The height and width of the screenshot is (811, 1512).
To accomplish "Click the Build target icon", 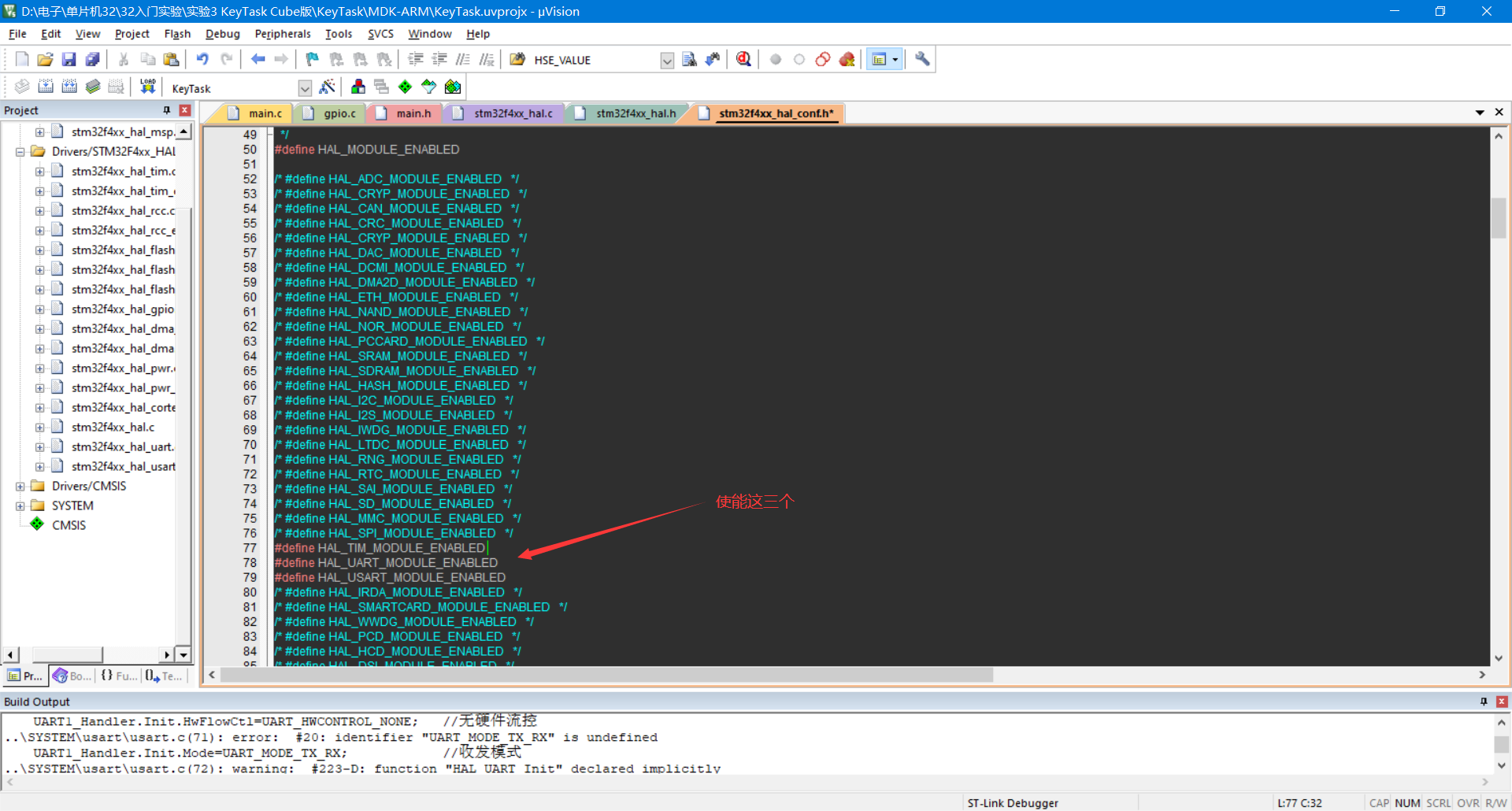I will (x=46, y=87).
